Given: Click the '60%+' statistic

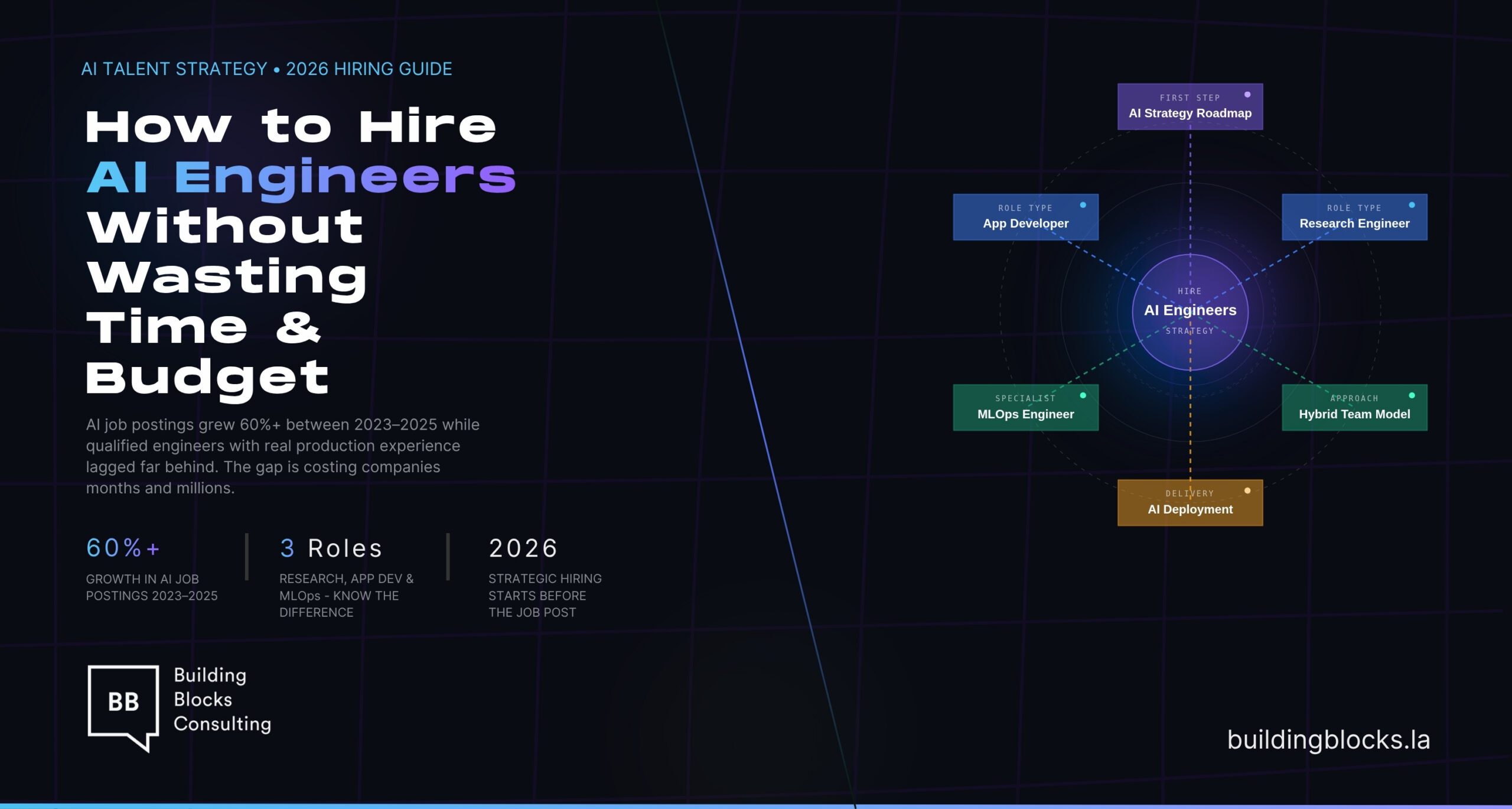Looking at the screenshot, I should click(123, 548).
